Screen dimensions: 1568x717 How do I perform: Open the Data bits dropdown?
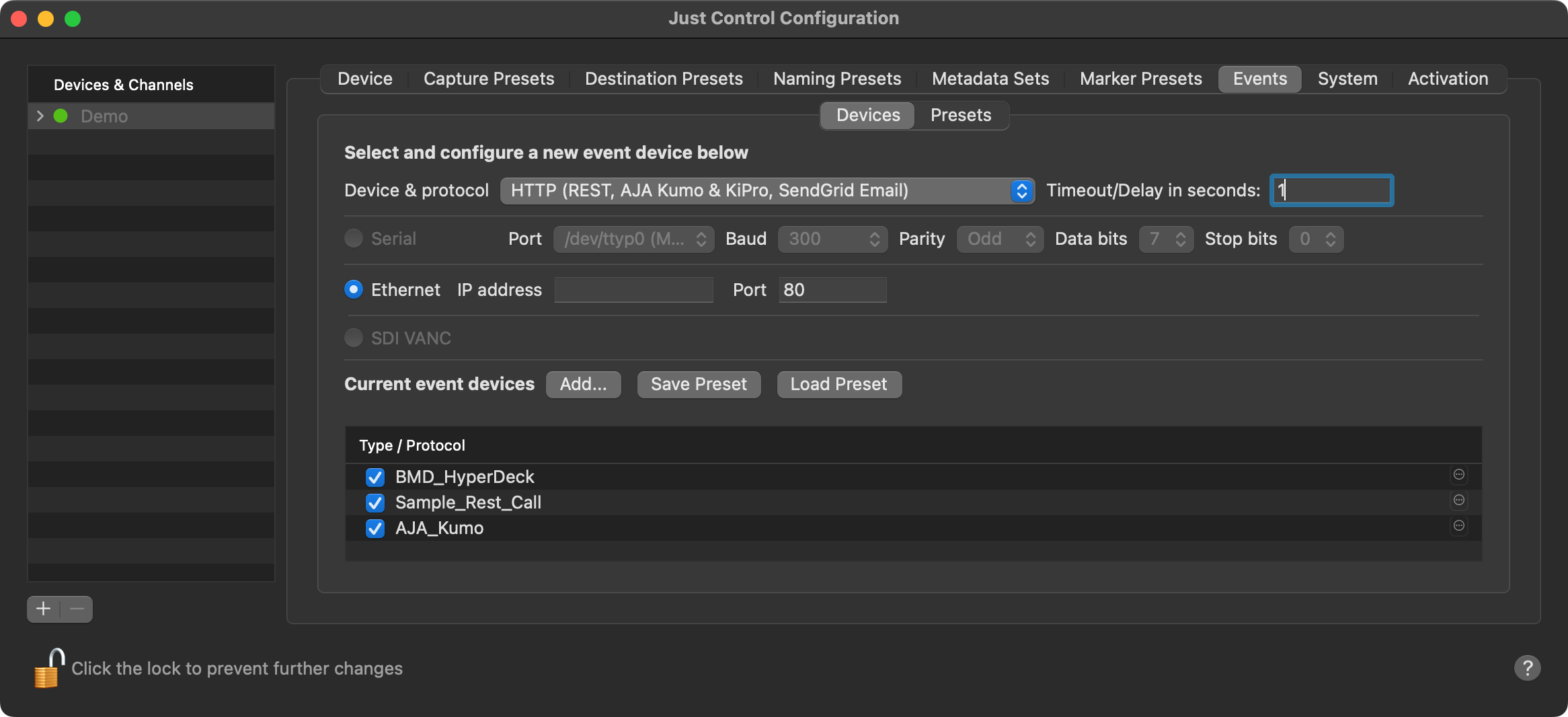click(1166, 239)
